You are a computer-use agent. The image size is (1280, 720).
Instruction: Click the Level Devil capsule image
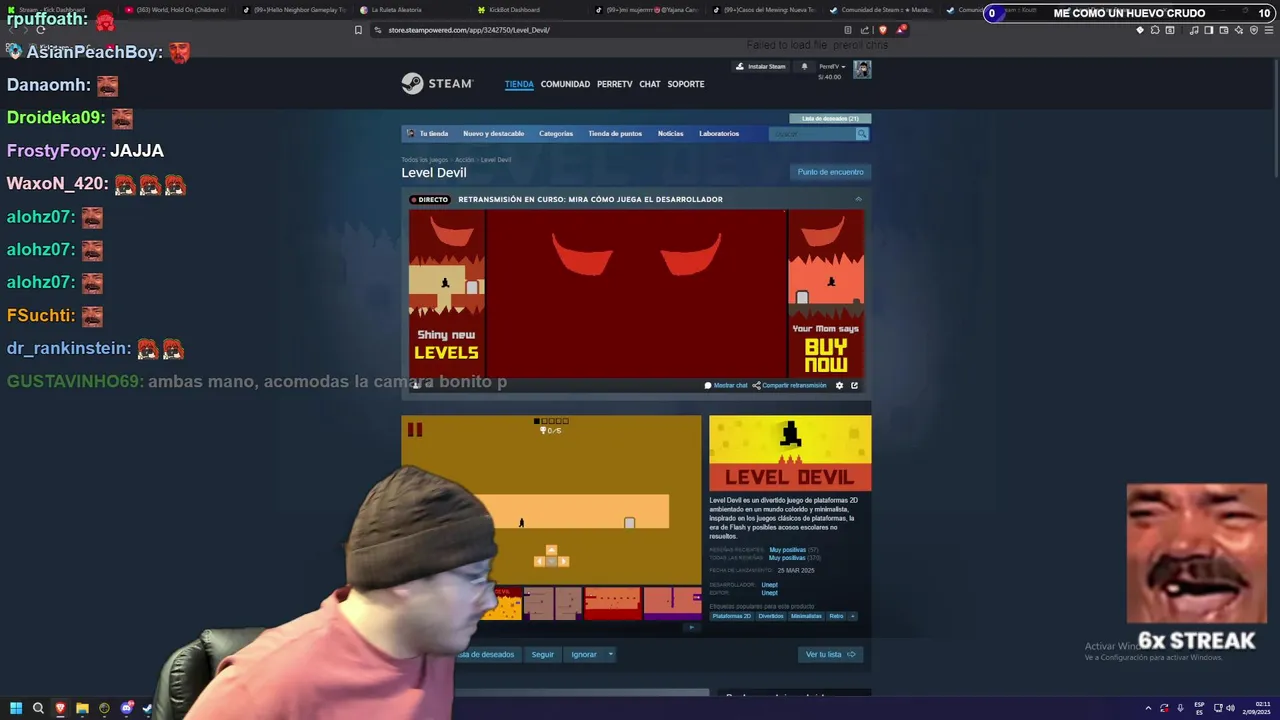point(790,453)
